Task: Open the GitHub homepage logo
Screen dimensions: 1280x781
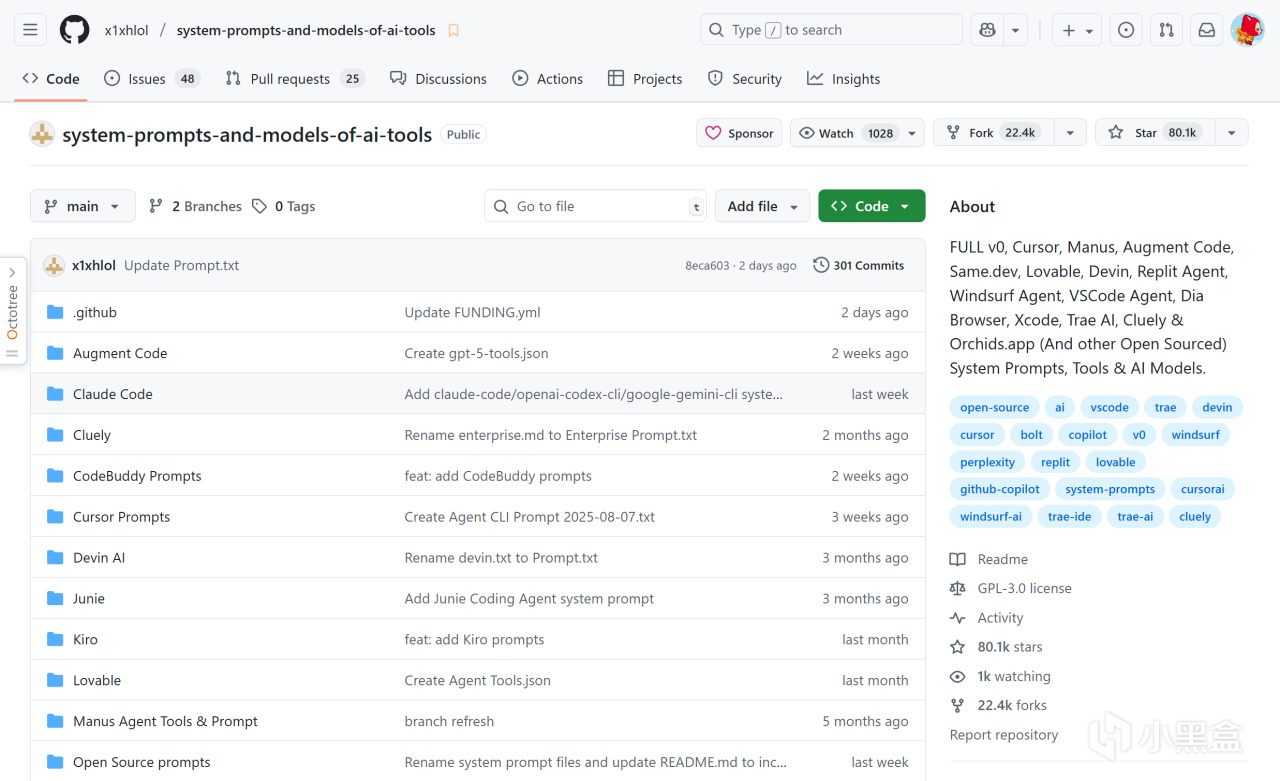Action: 74,30
